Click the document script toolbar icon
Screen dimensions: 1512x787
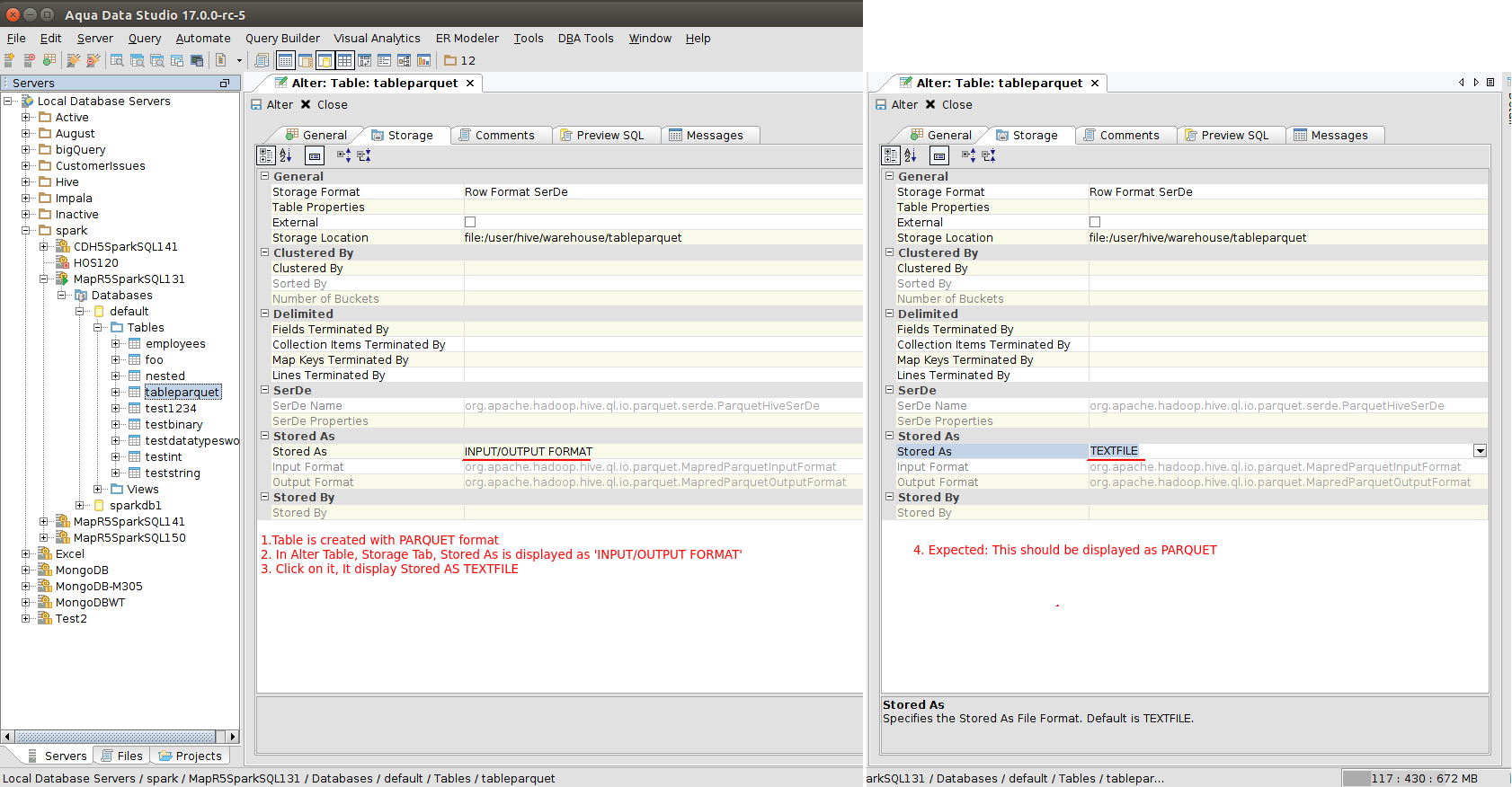pos(220,60)
